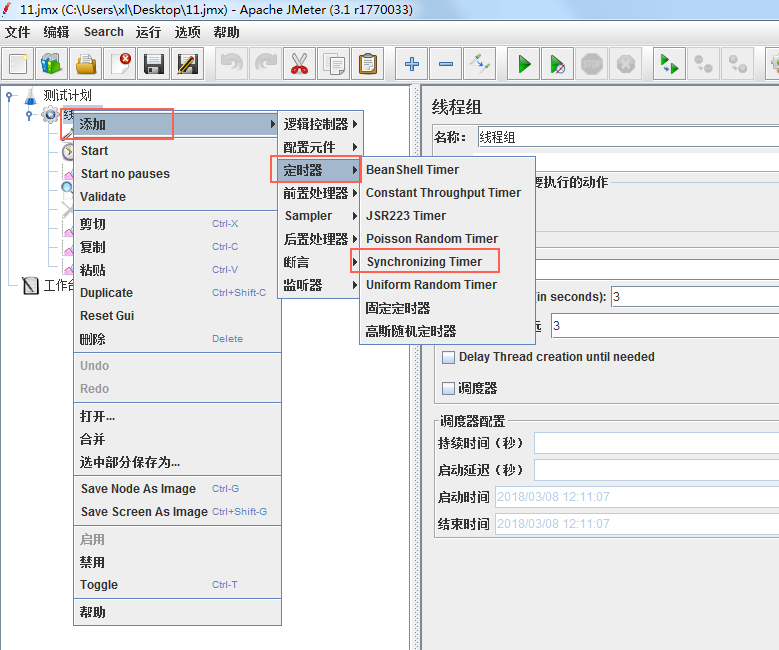Screen dimensions: 779x650
Task: Select 固定定时器 from timer submenu
Action: (x=447, y=308)
